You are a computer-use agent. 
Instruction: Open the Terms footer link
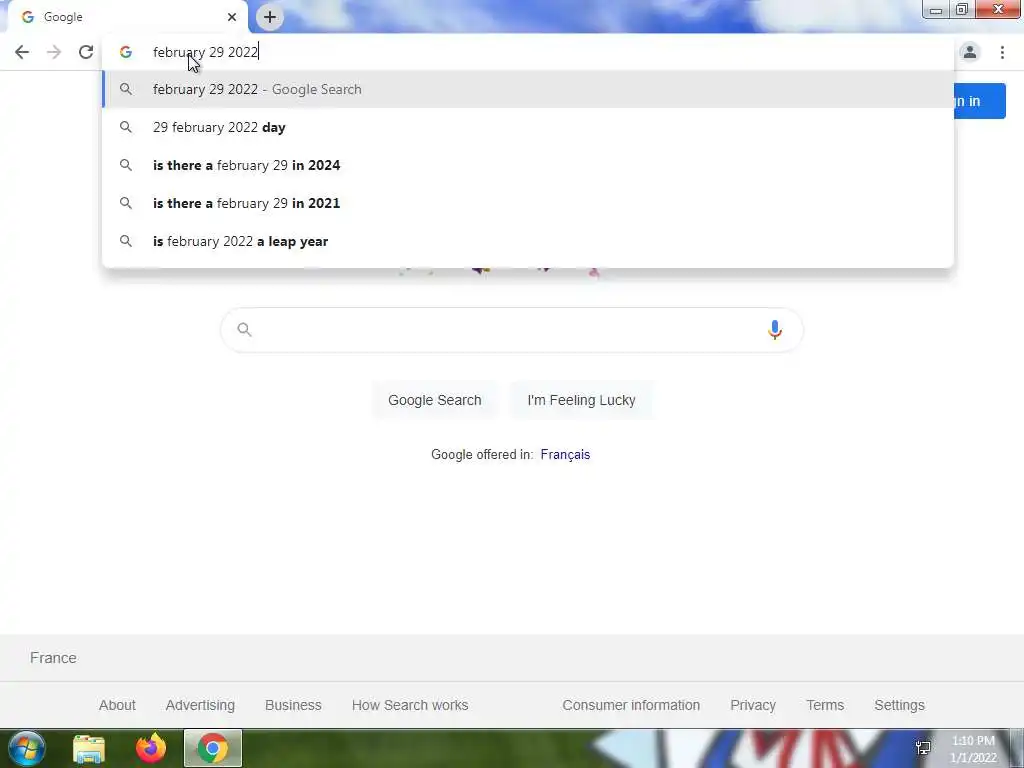[825, 705]
